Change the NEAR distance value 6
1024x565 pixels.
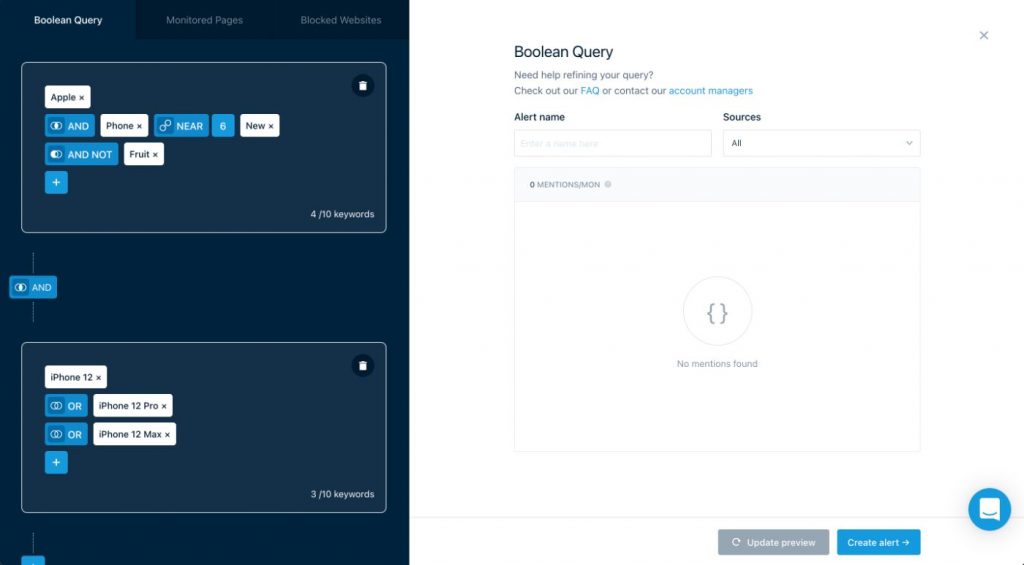coord(223,125)
